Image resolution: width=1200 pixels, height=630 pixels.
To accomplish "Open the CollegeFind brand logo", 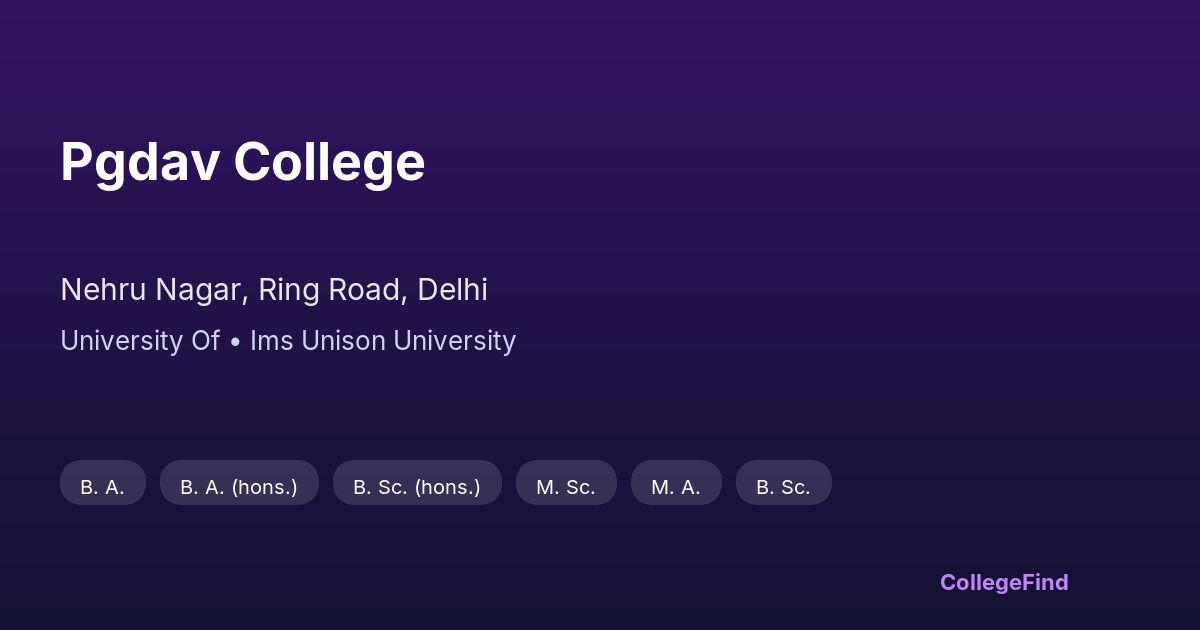I will [1004, 582].
